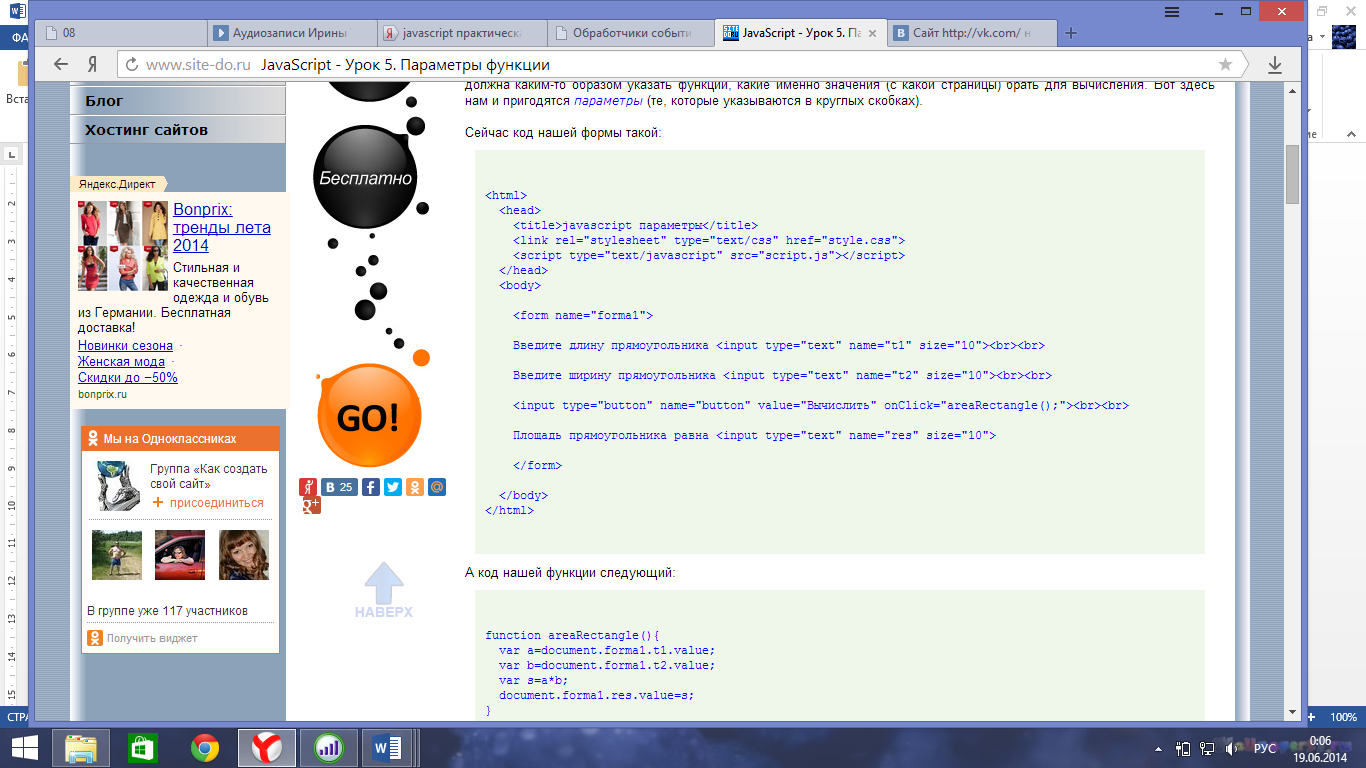Click the Женская мода link
The width and height of the screenshot is (1366, 768).
click(122, 362)
